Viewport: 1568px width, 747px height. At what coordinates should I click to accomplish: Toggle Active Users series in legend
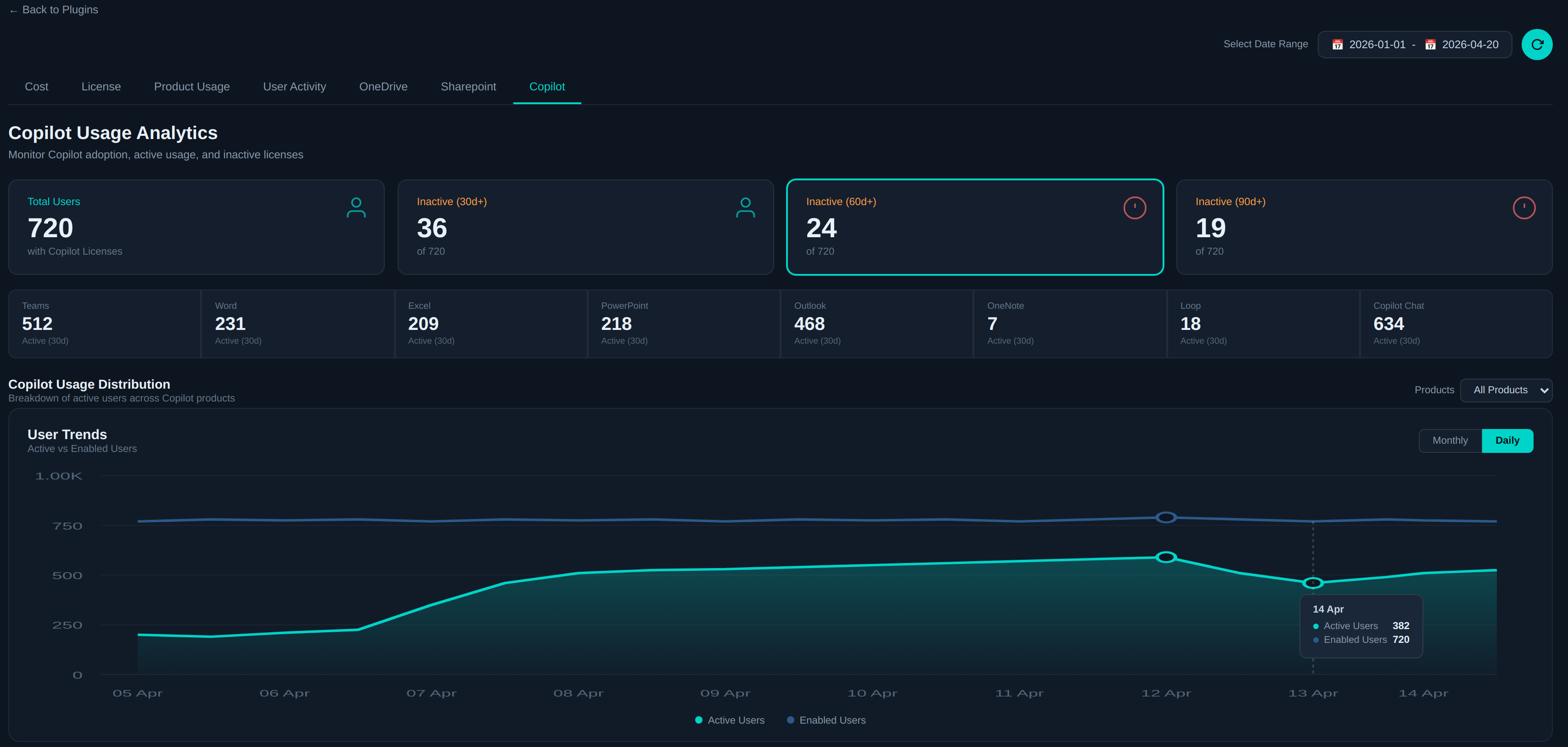click(729, 720)
